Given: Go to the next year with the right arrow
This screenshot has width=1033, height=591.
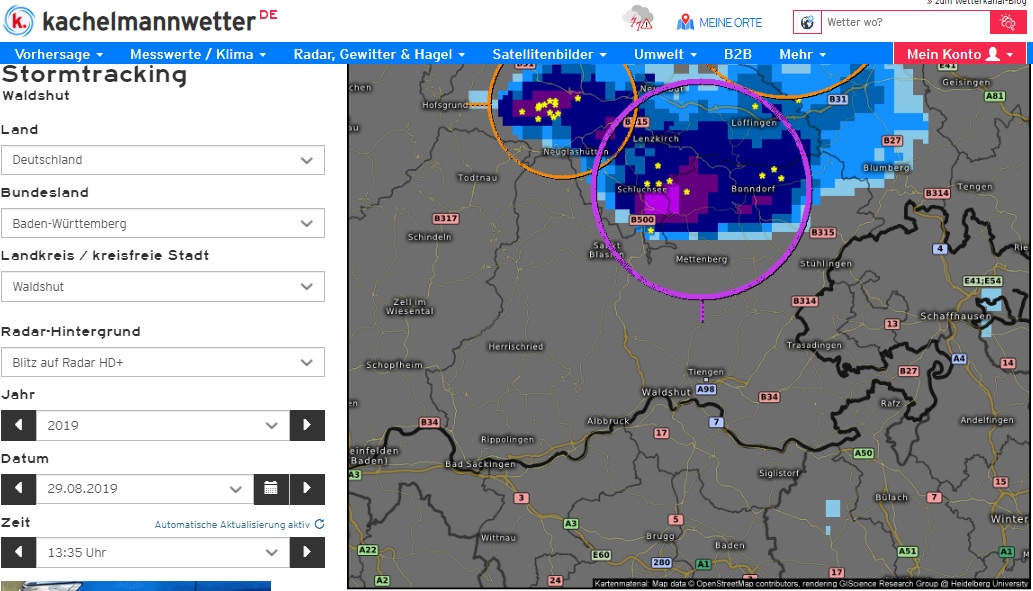Looking at the screenshot, I should click(307, 425).
